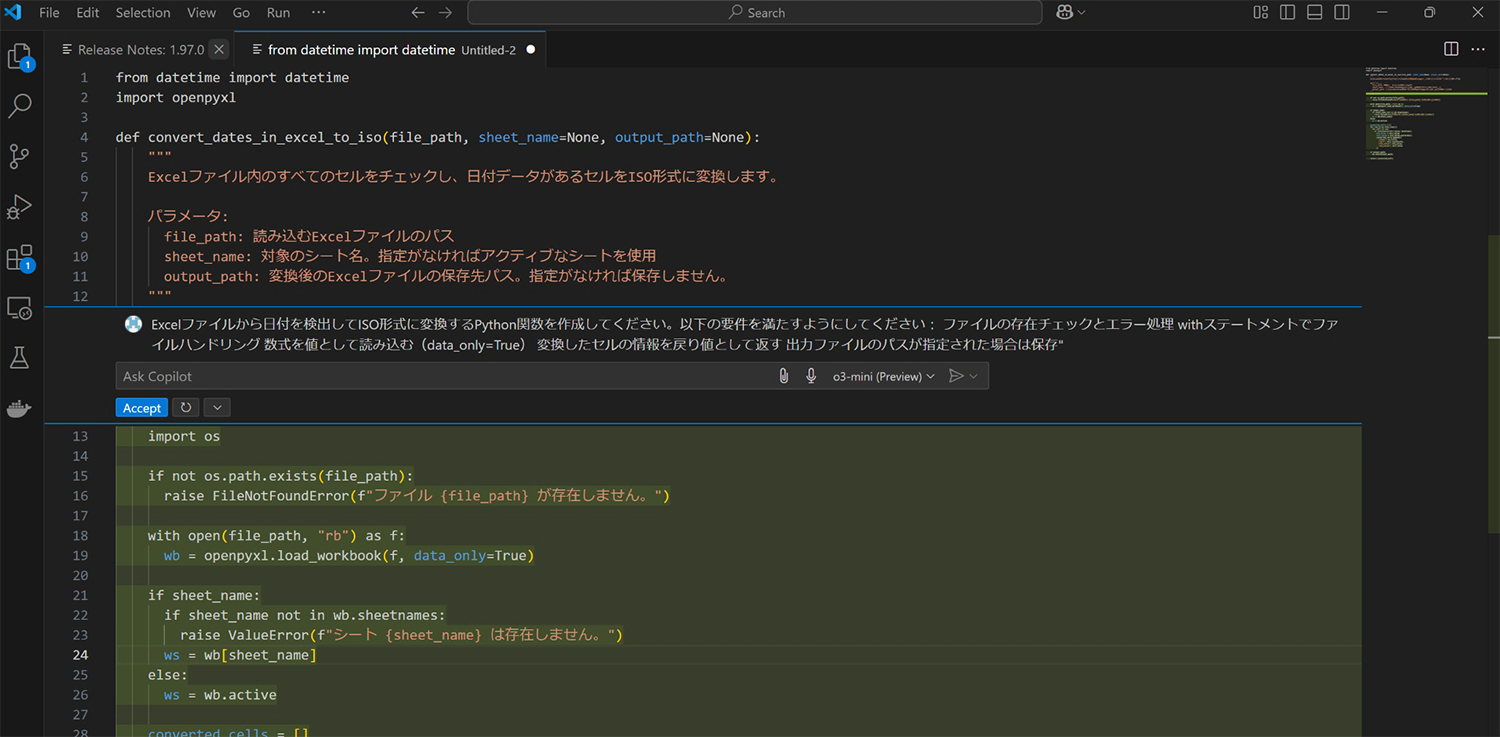Click 'パラメータ:' docstring line
Viewport: 1500px width, 737px height.
tap(188, 216)
